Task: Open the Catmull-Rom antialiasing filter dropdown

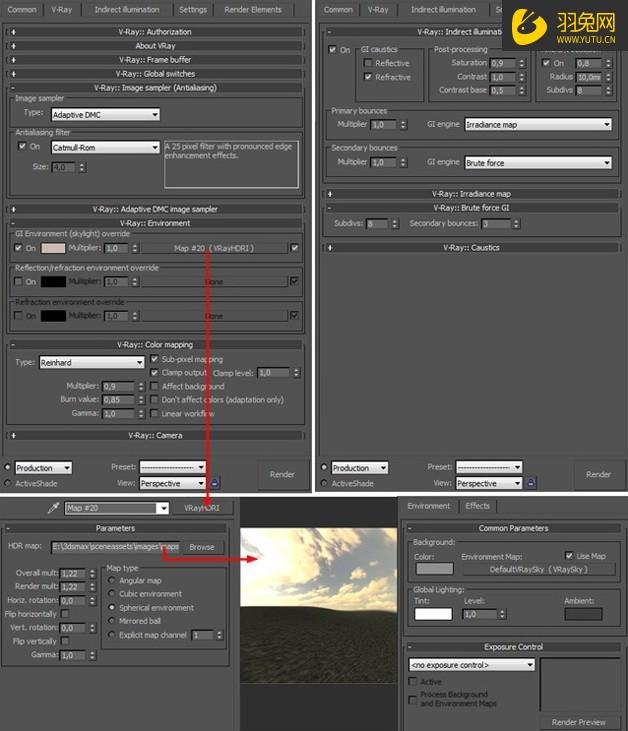Action: tap(105, 147)
